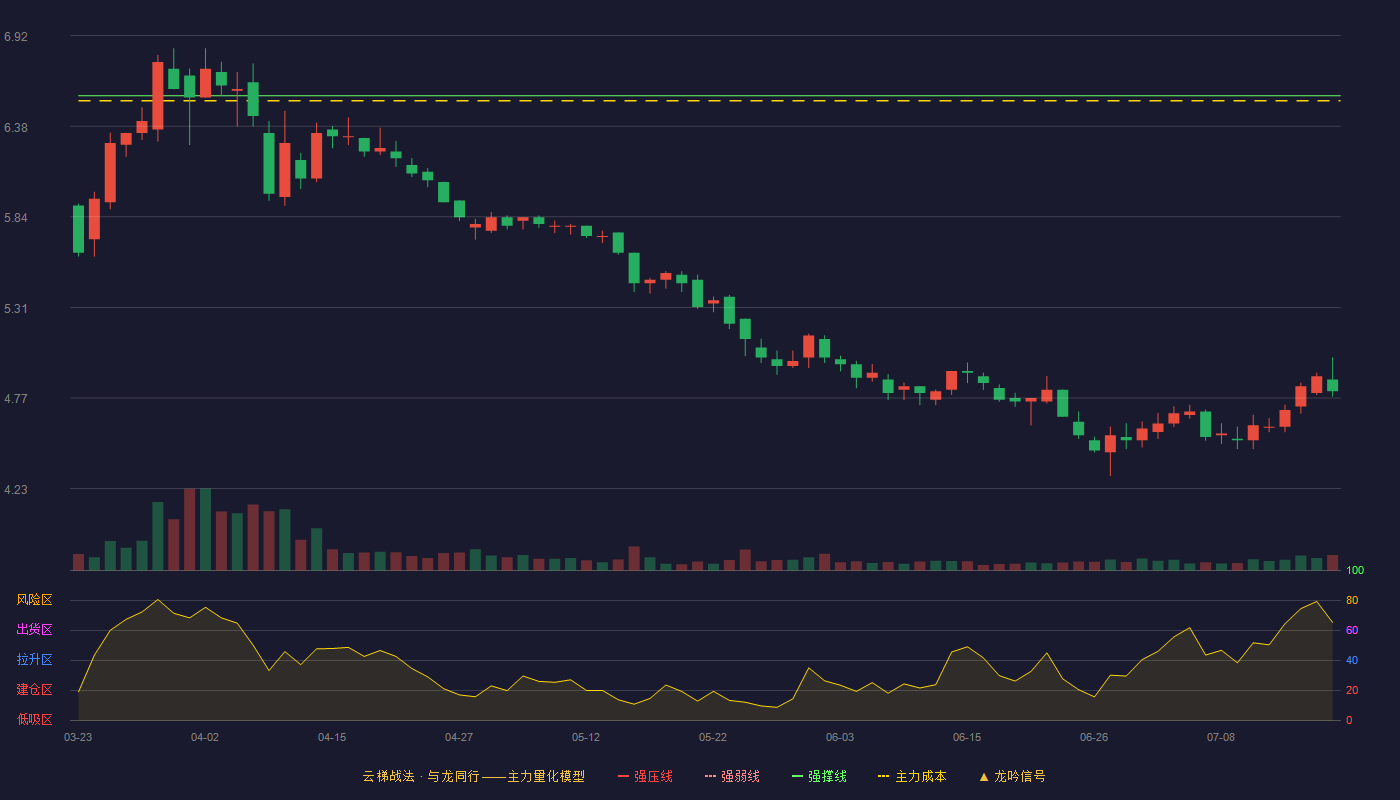Click the red 20 indicator axis value
Screen dimensions: 1400x800
[1352, 690]
